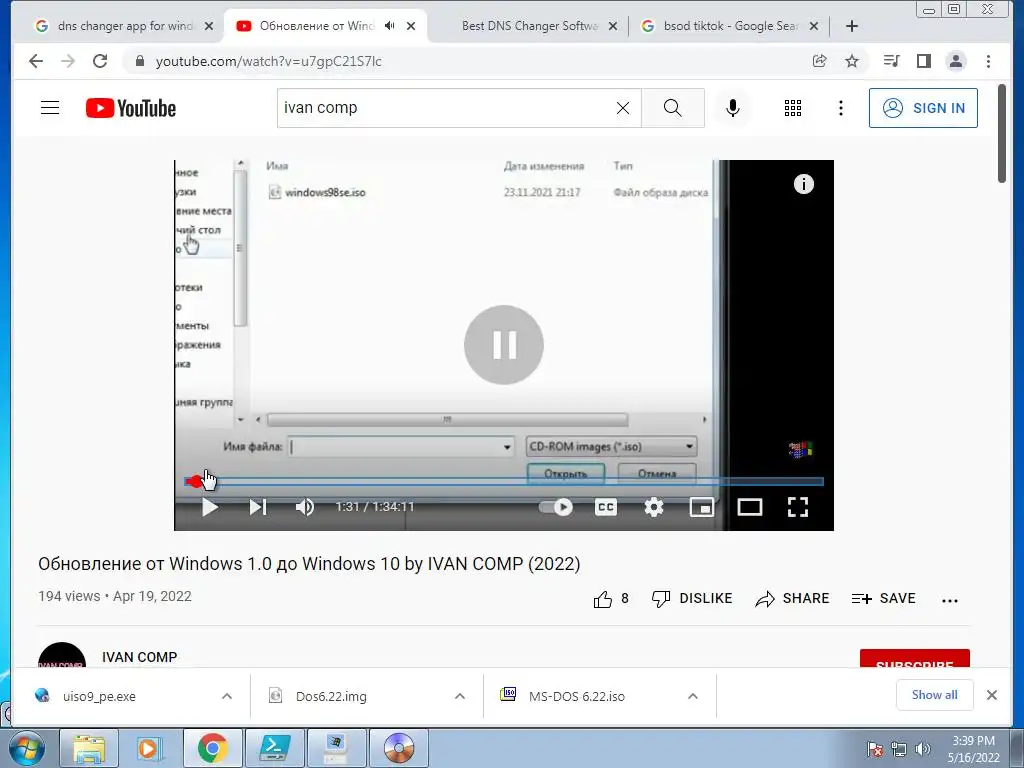The image size is (1024, 768).
Task: Click the system tray volume icon
Action: coord(923,749)
